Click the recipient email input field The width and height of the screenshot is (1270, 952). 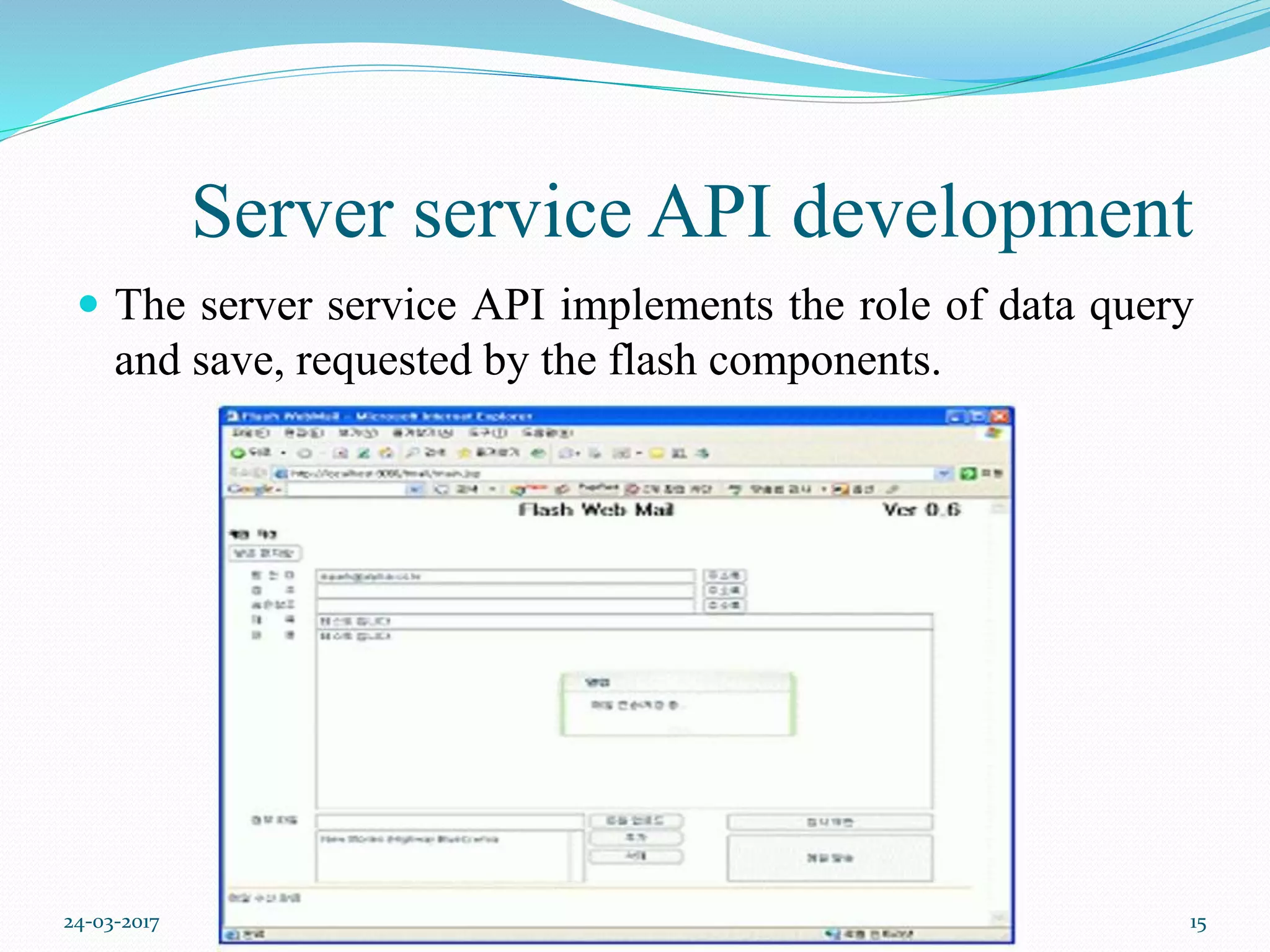click(505, 576)
